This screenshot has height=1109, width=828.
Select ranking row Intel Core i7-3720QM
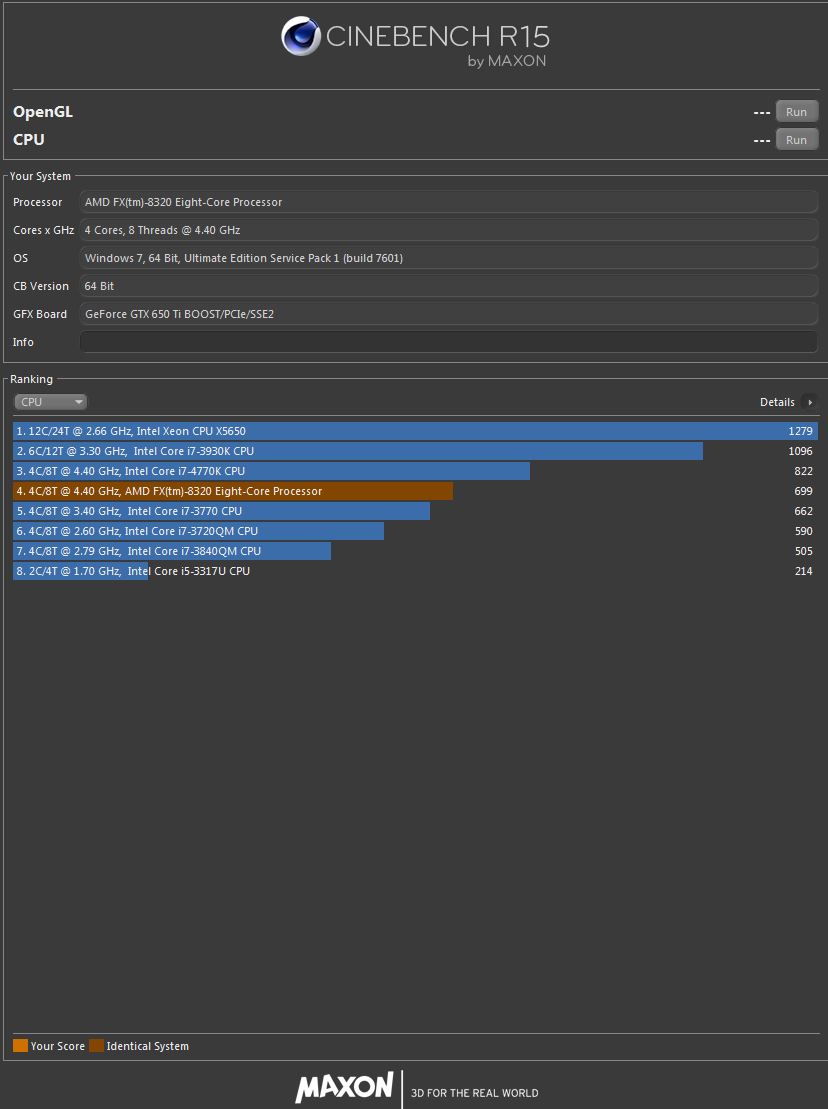[x=415, y=530]
